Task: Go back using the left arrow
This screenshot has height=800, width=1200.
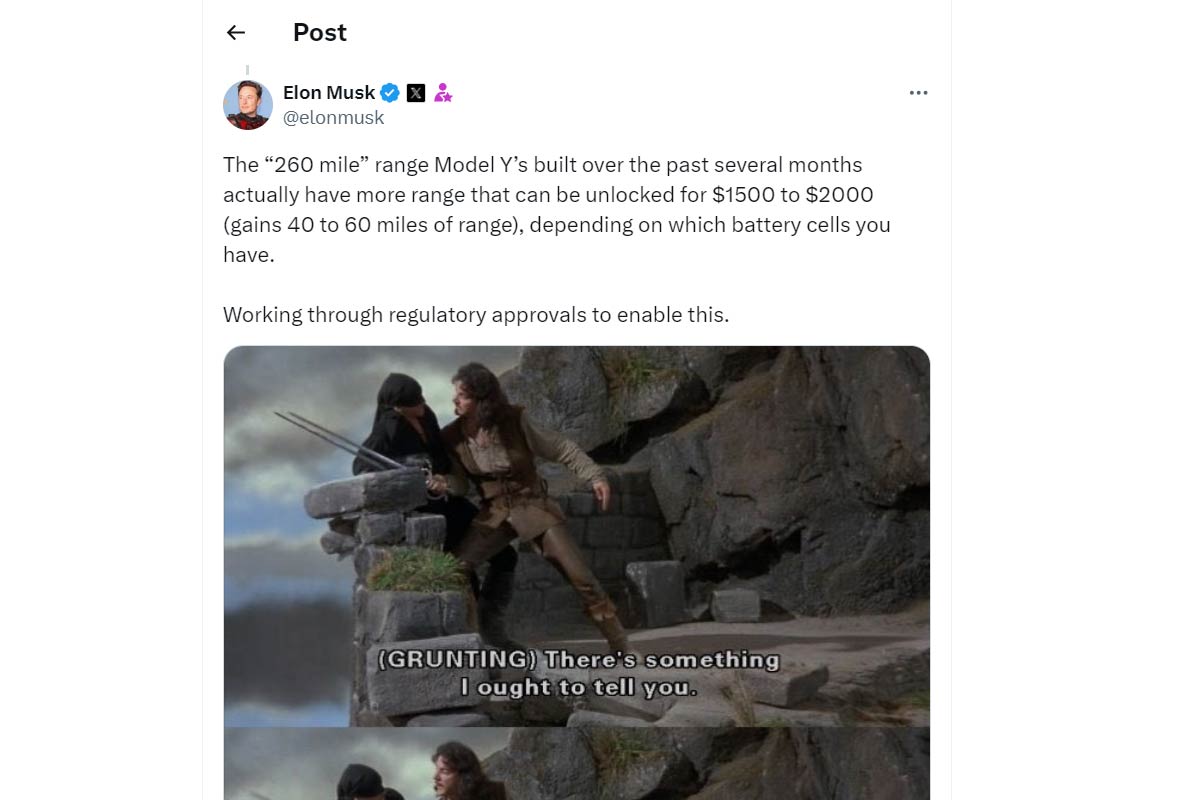Action: (x=236, y=33)
